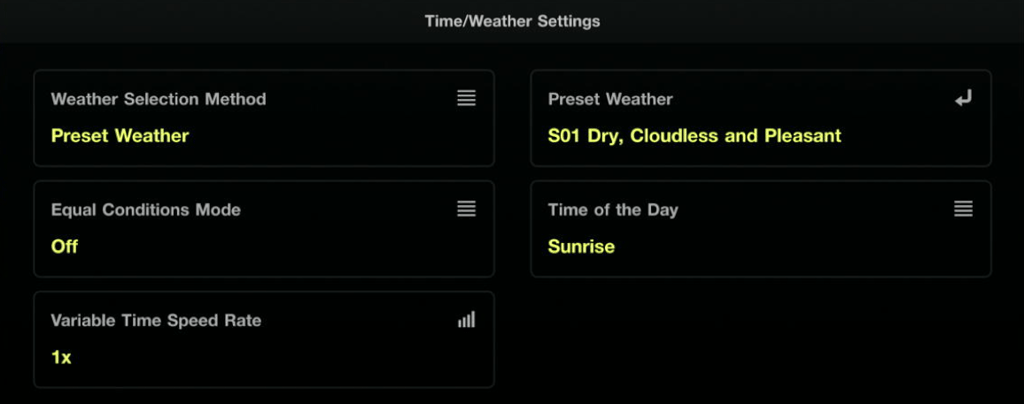Click the enter arrow icon on Preset Weather
Viewport: 1024px width, 404px height.
coord(963,99)
